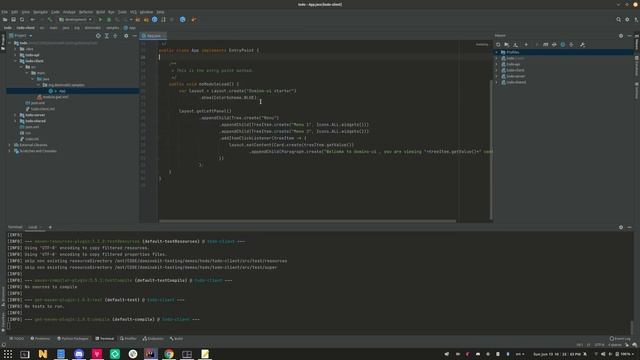
Task: Click Reload All Maven Projects icon
Action: 498,44
